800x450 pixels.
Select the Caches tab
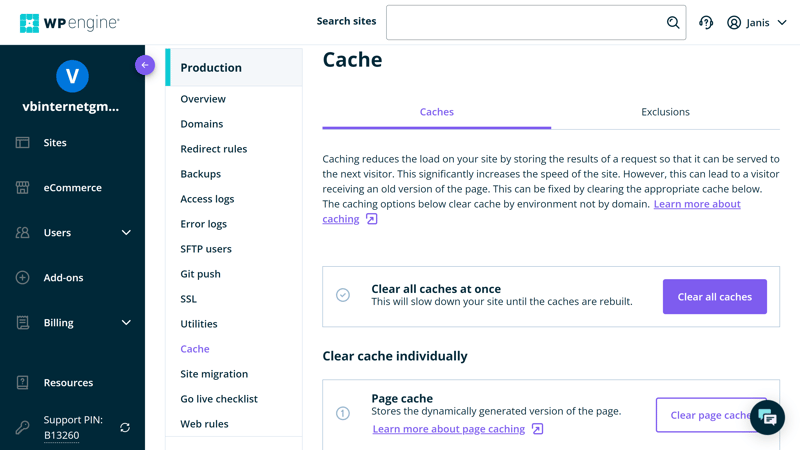(x=436, y=112)
